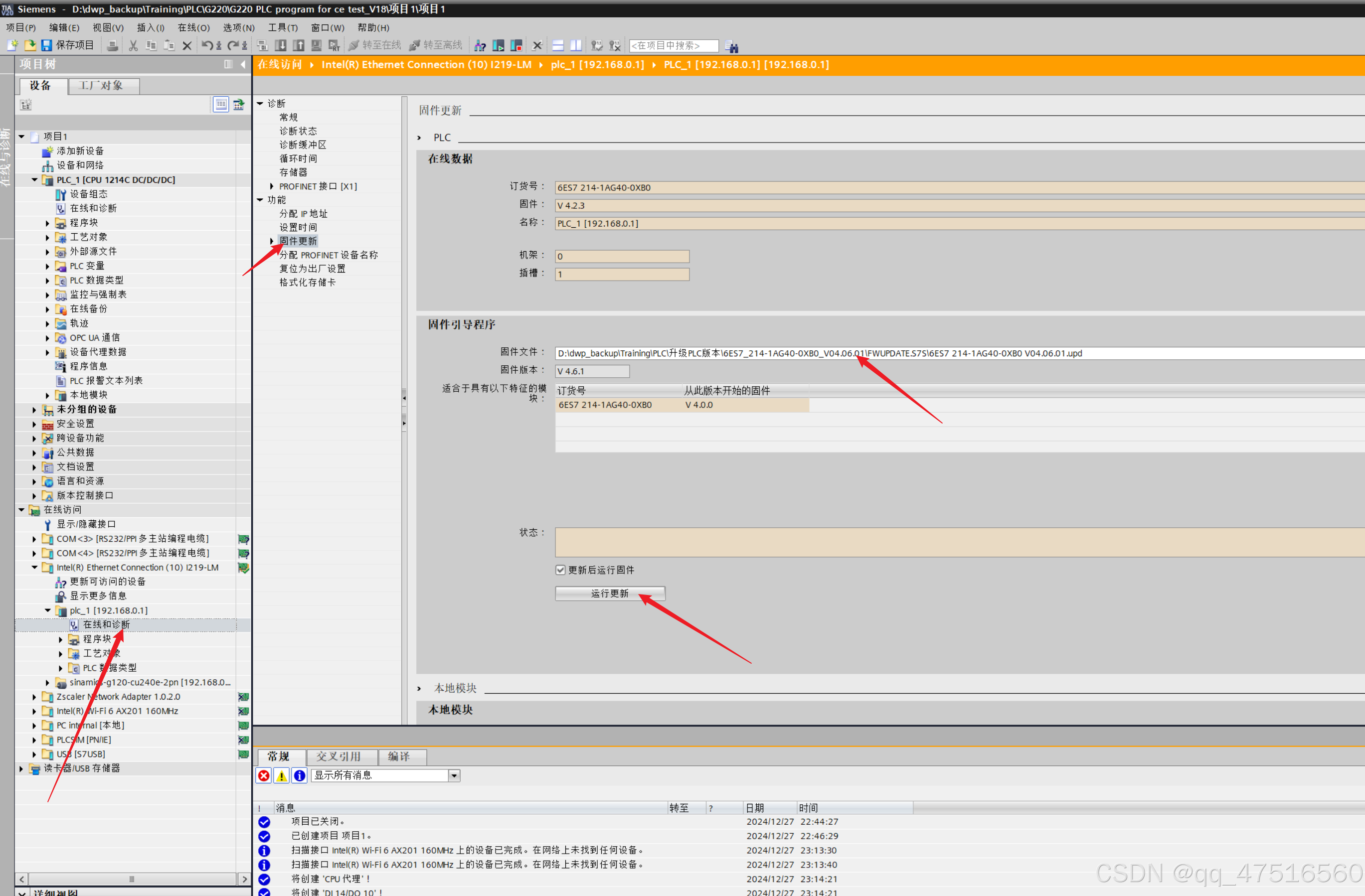Click the search binoculars icon
Screen dimensions: 1365x896
click(731, 46)
